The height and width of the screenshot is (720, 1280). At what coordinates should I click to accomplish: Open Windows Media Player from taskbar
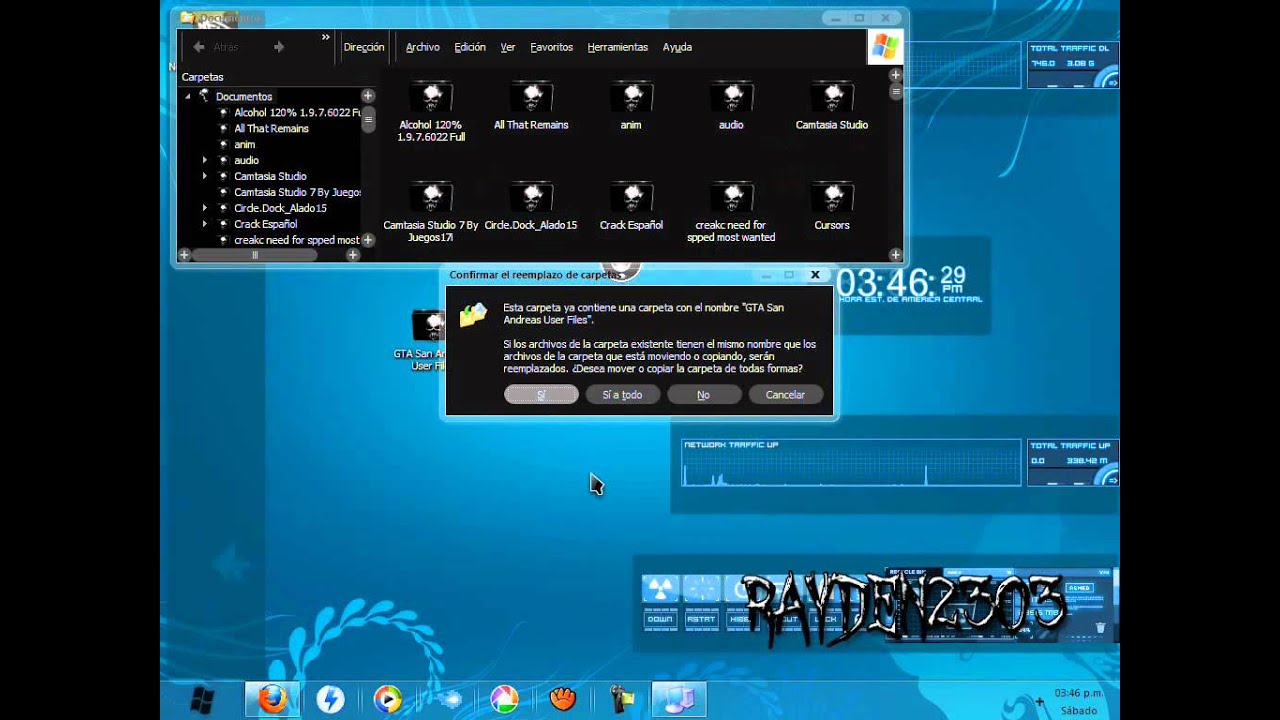tap(388, 699)
